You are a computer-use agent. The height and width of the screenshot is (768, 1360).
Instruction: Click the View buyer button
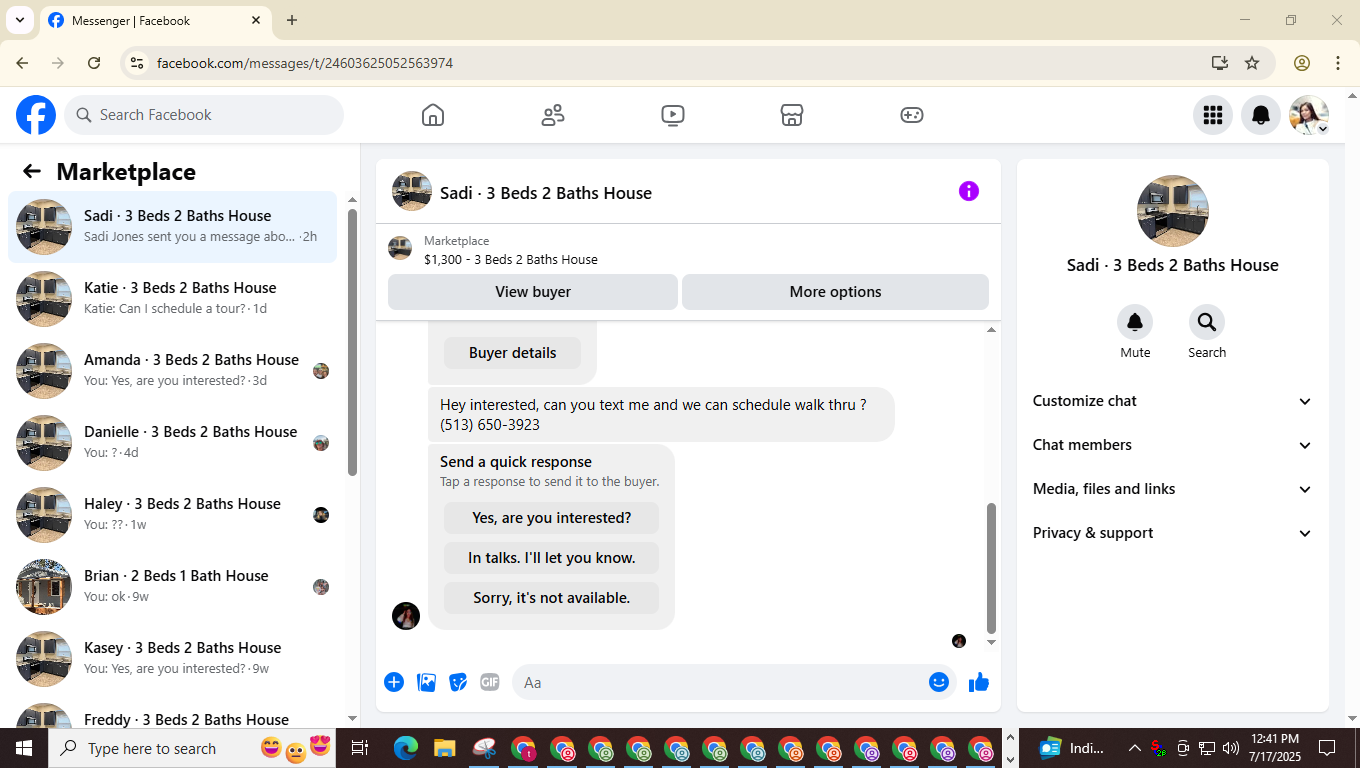click(x=533, y=292)
